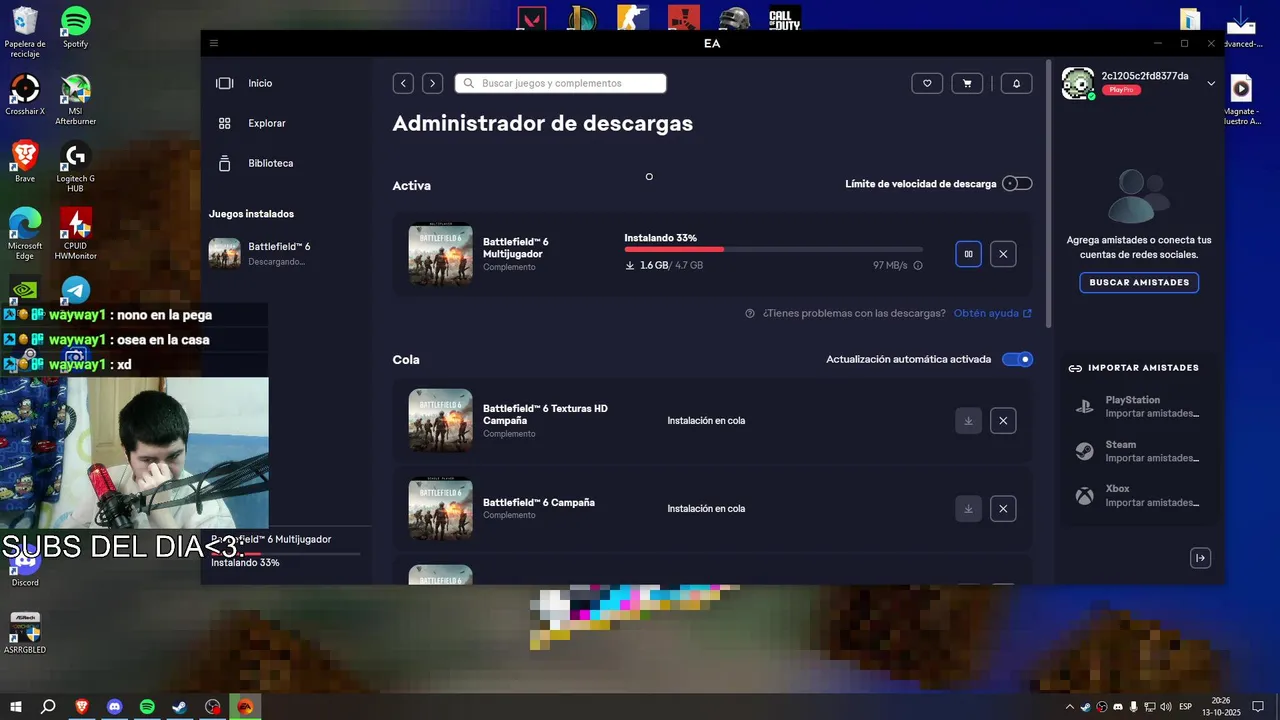Image resolution: width=1280 pixels, height=720 pixels.
Task: Open the Windows notification center icon
Action: point(1259,707)
